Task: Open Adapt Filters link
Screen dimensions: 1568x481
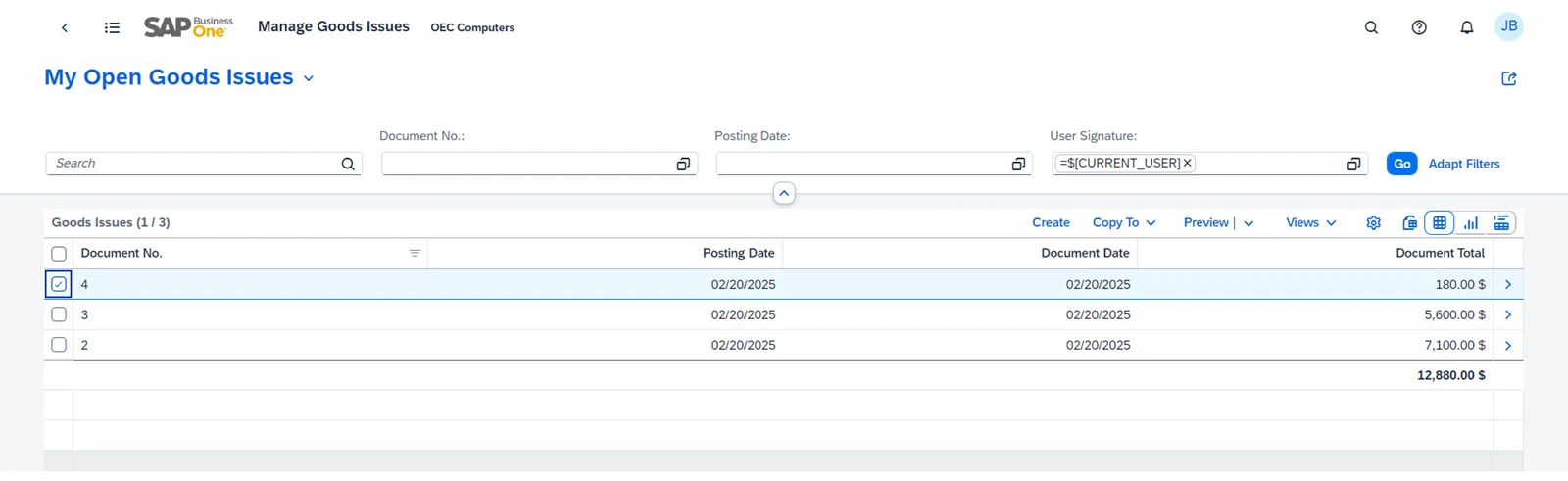Action: 1464,164
